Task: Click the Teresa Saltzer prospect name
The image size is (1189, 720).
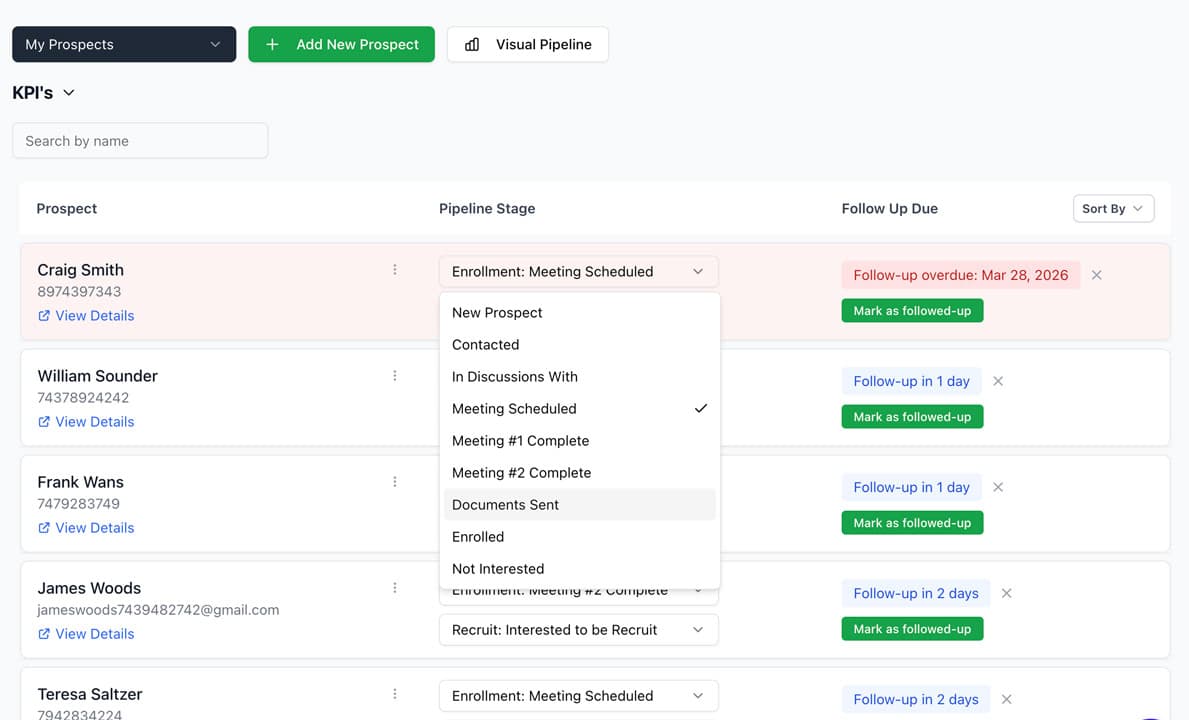Action: click(90, 694)
